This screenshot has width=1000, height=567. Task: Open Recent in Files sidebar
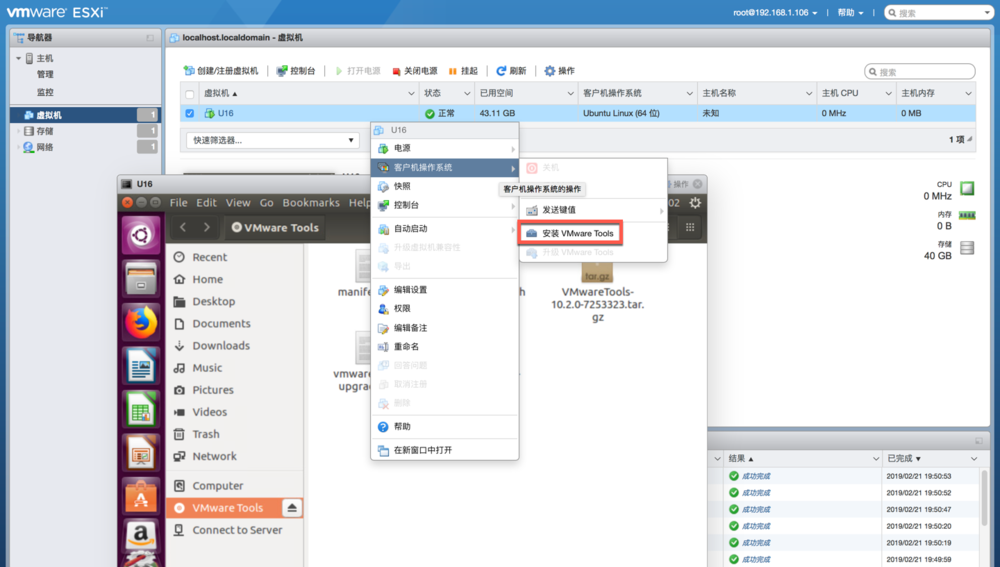[210, 257]
